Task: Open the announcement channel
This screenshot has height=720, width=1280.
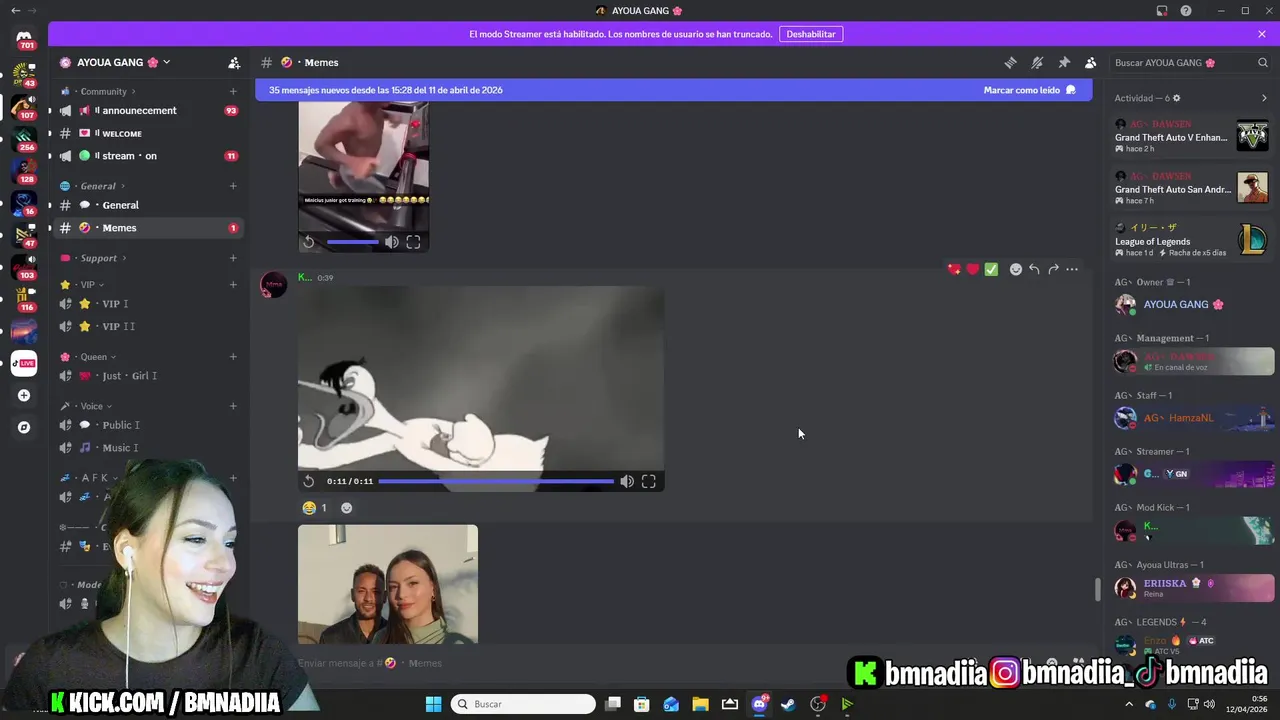Action: 146,110
